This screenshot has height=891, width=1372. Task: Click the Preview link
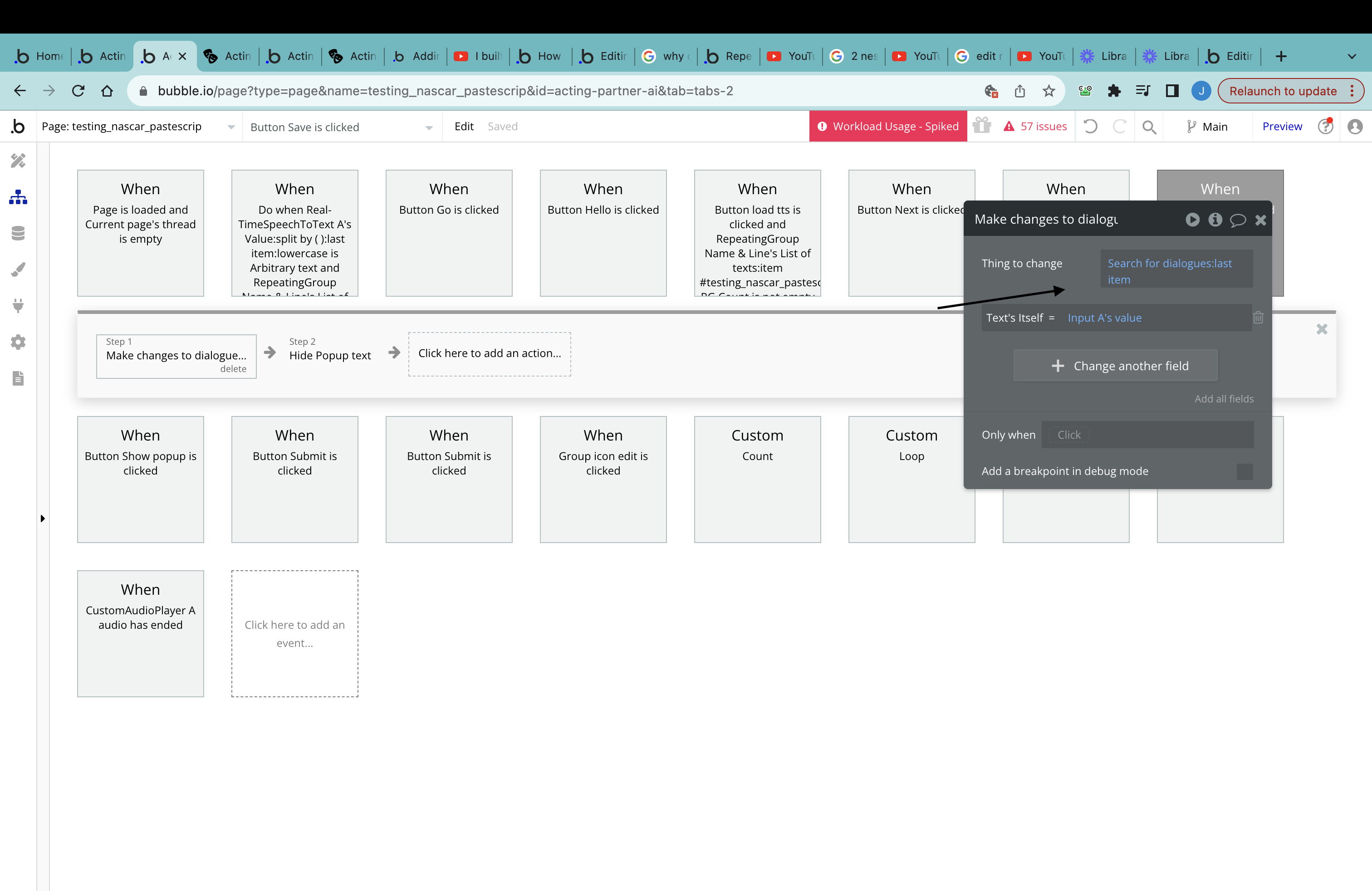1282,127
